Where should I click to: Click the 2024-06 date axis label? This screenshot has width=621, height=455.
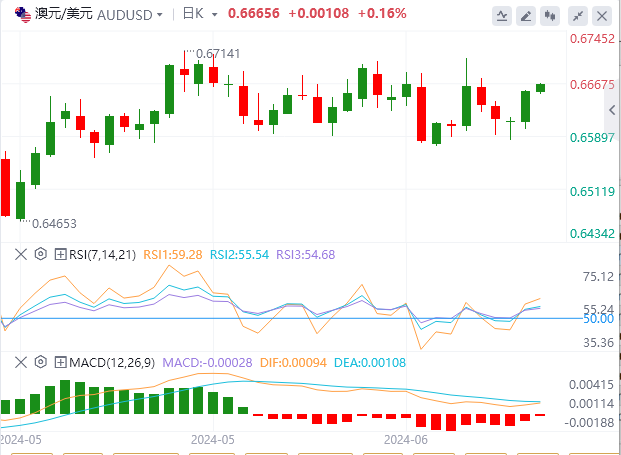coord(406,440)
